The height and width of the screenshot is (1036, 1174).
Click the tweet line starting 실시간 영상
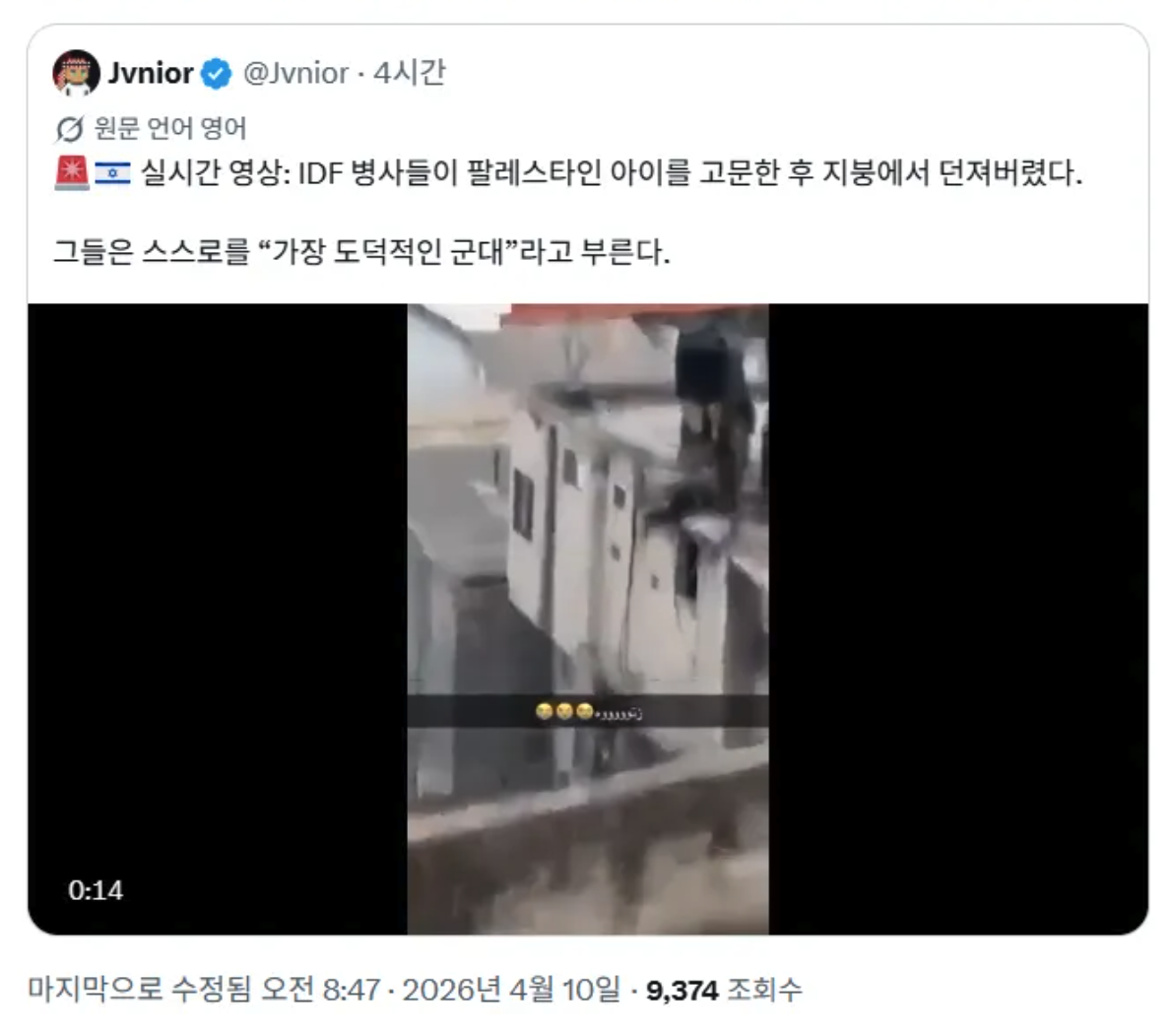[x=612, y=173]
